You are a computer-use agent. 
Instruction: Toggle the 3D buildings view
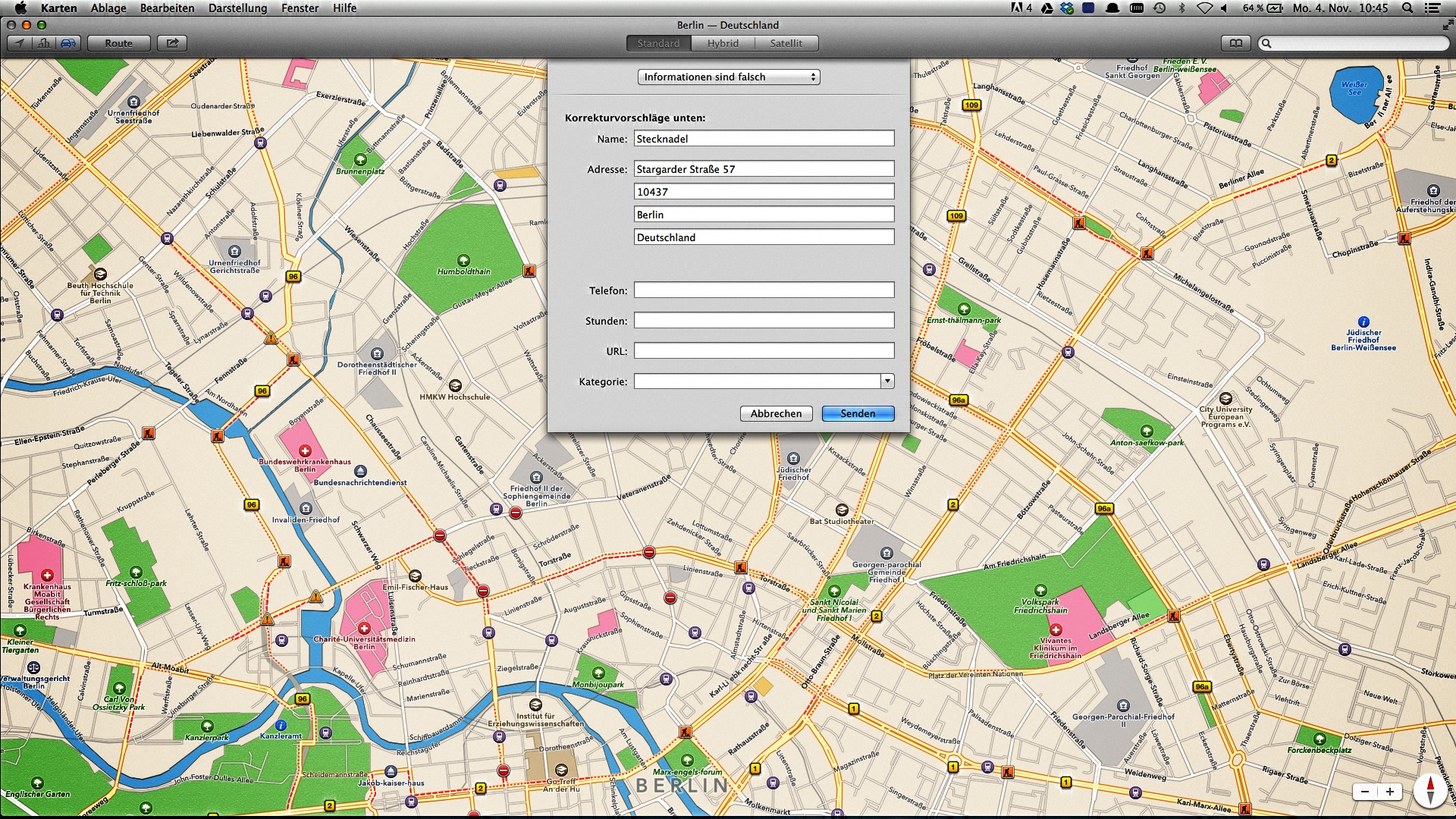[44, 43]
